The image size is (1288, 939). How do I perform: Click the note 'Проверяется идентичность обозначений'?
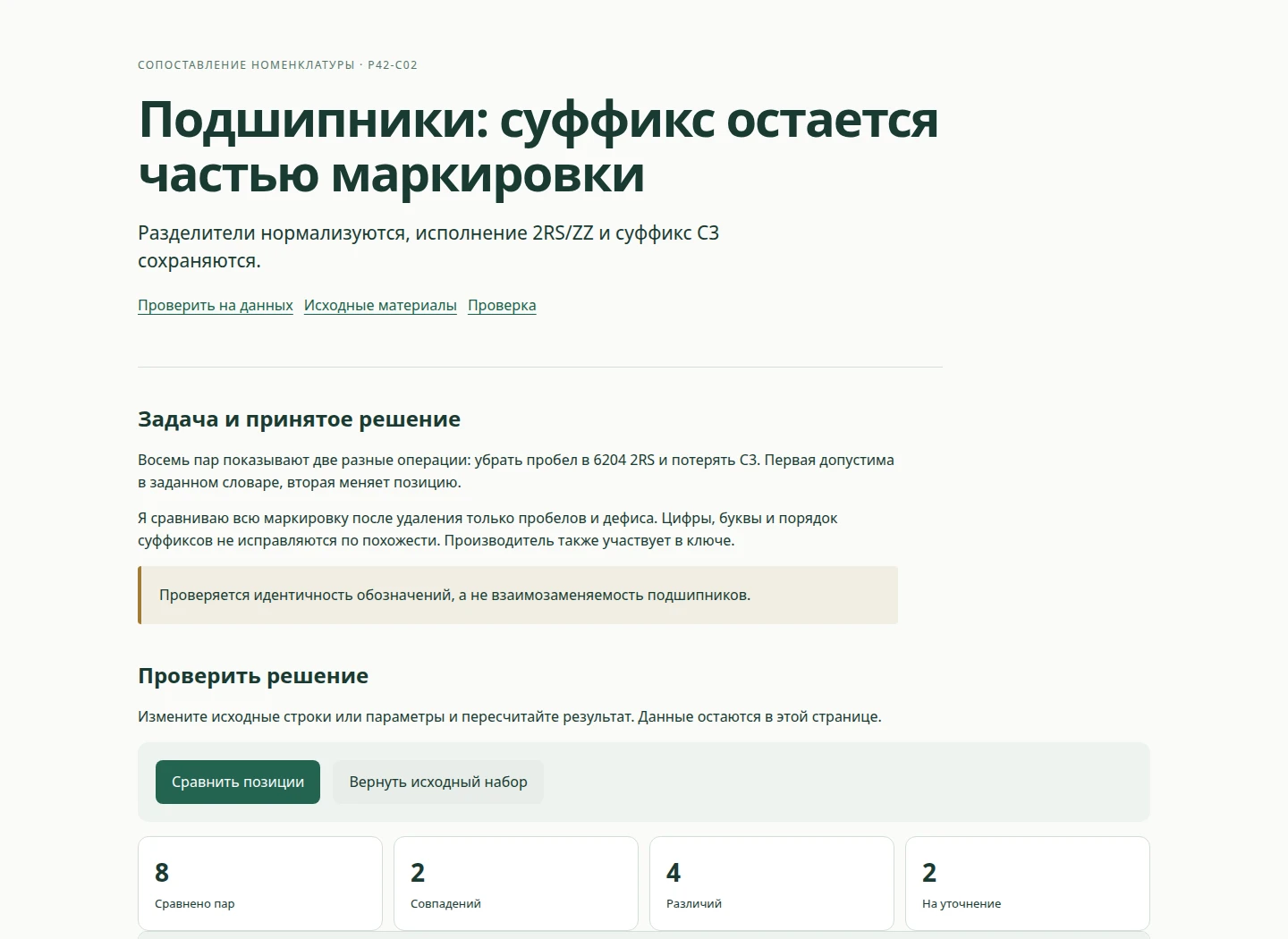518,595
